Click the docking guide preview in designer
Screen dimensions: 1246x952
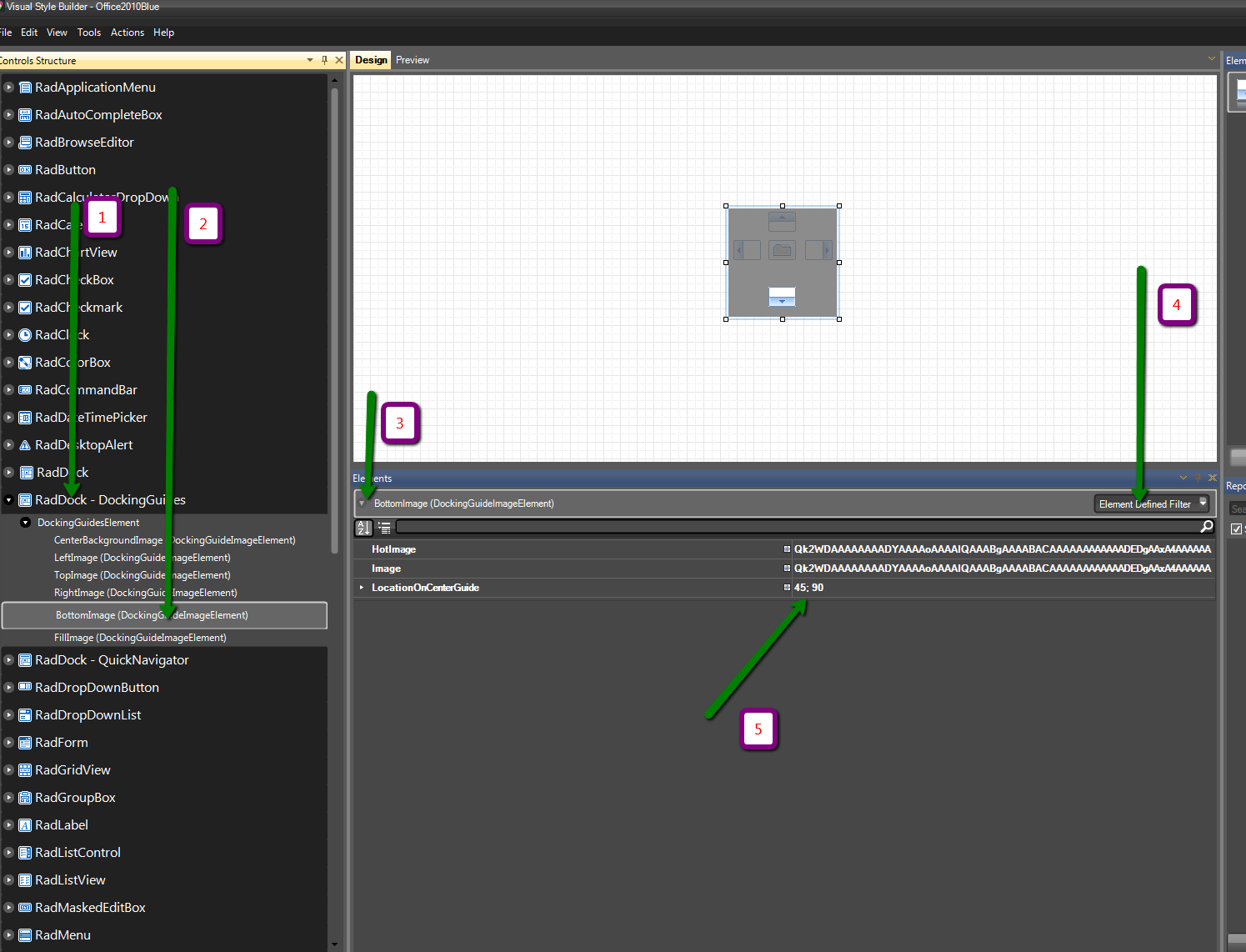pyautogui.click(x=783, y=263)
